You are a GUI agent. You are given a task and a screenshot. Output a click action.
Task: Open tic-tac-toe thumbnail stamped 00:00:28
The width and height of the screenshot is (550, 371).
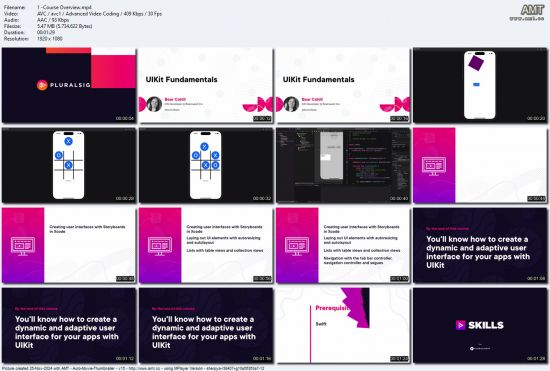click(69, 165)
